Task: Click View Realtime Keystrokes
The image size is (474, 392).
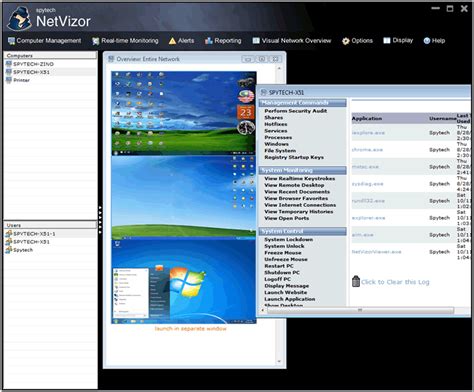Action: tap(300, 179)
